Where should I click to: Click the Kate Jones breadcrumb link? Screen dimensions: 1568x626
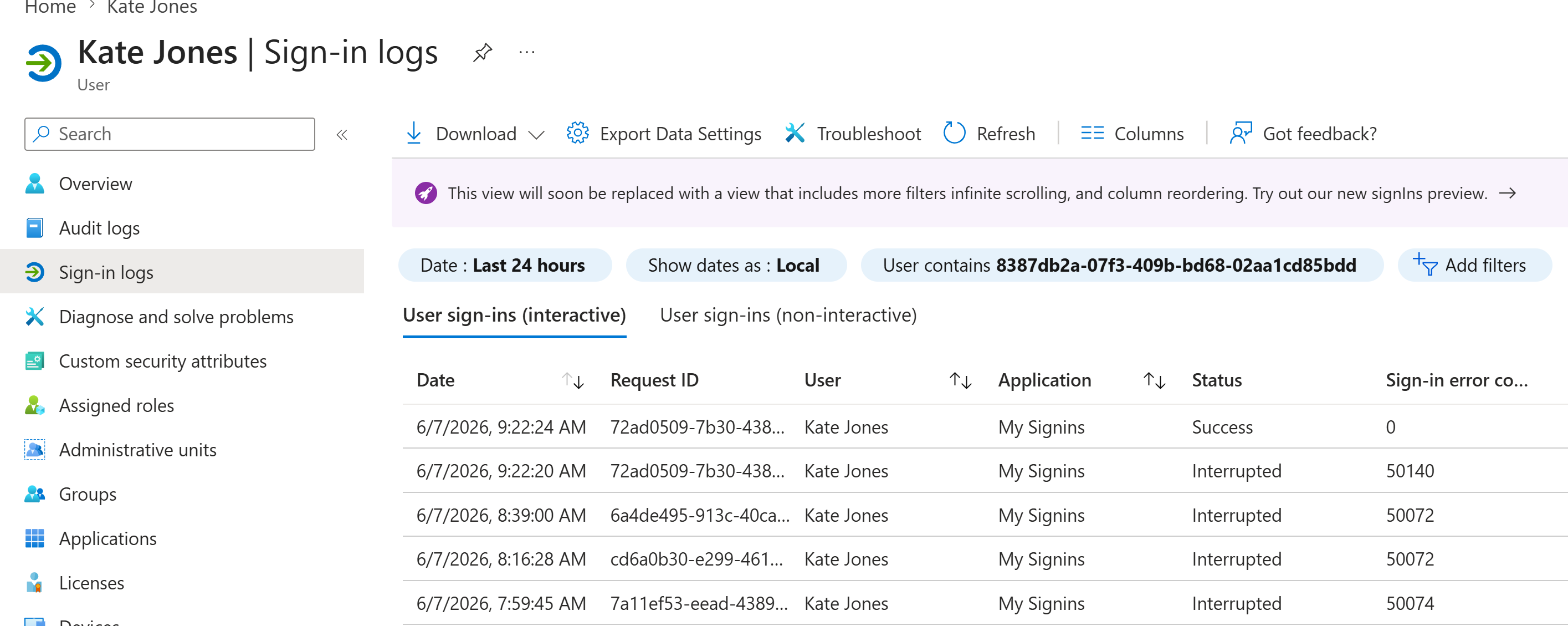(152, 7)
